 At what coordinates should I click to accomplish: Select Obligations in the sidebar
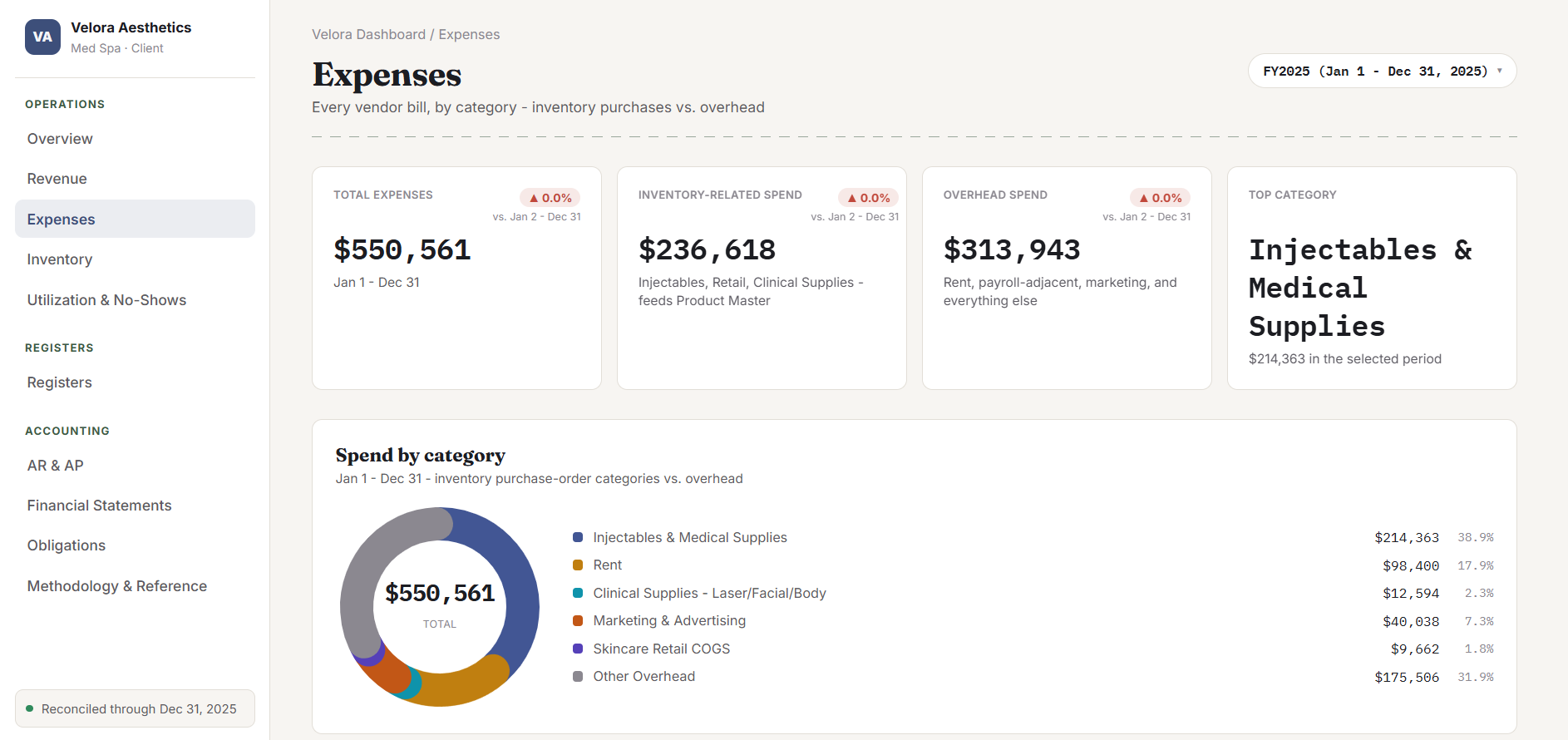(x=135, y=545)
